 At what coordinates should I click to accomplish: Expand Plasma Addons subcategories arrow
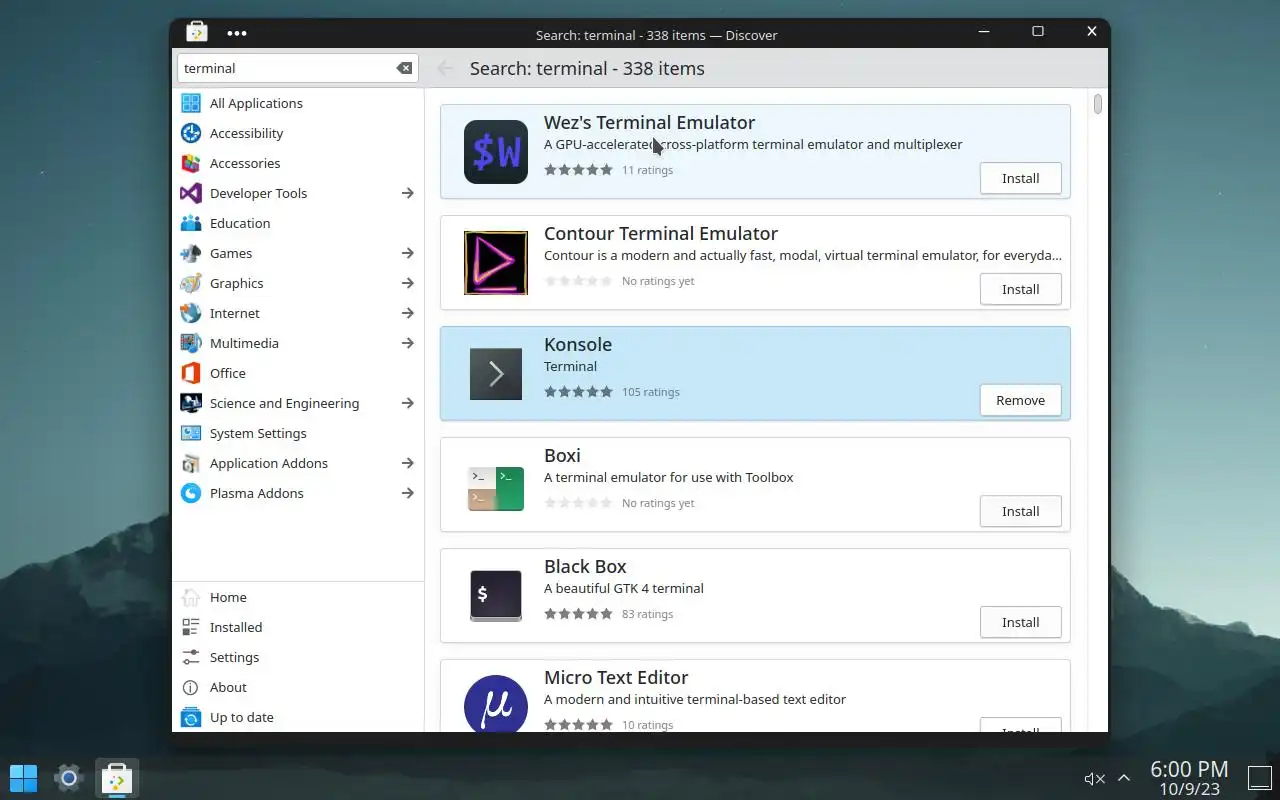point(407,493)
